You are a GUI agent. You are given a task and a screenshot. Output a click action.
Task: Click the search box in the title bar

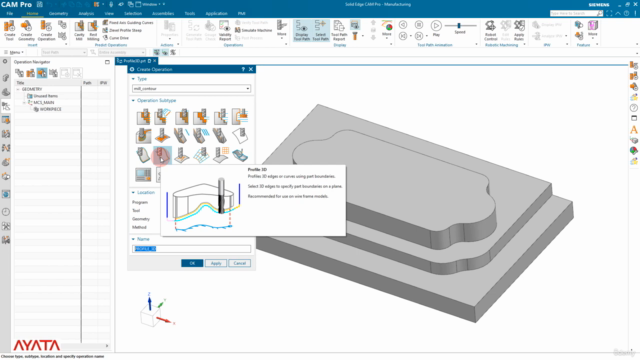pyautogui.click(x=576, y=13)
